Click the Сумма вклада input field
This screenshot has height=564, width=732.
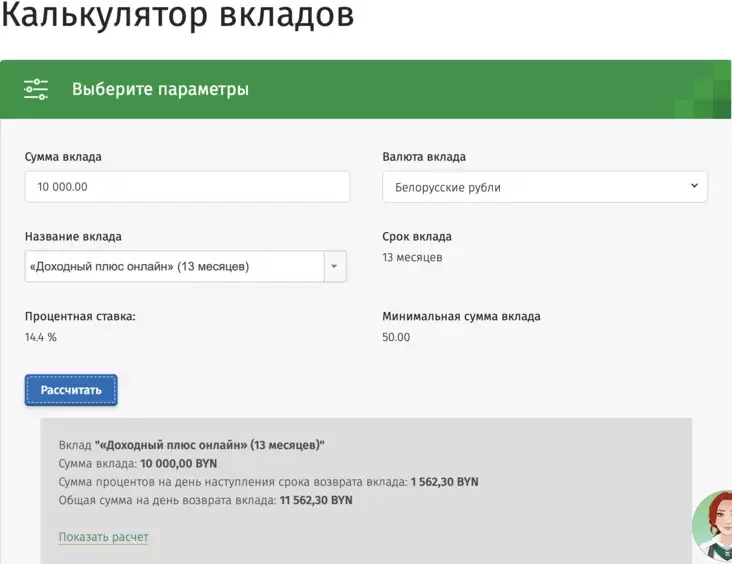point(187,187)
